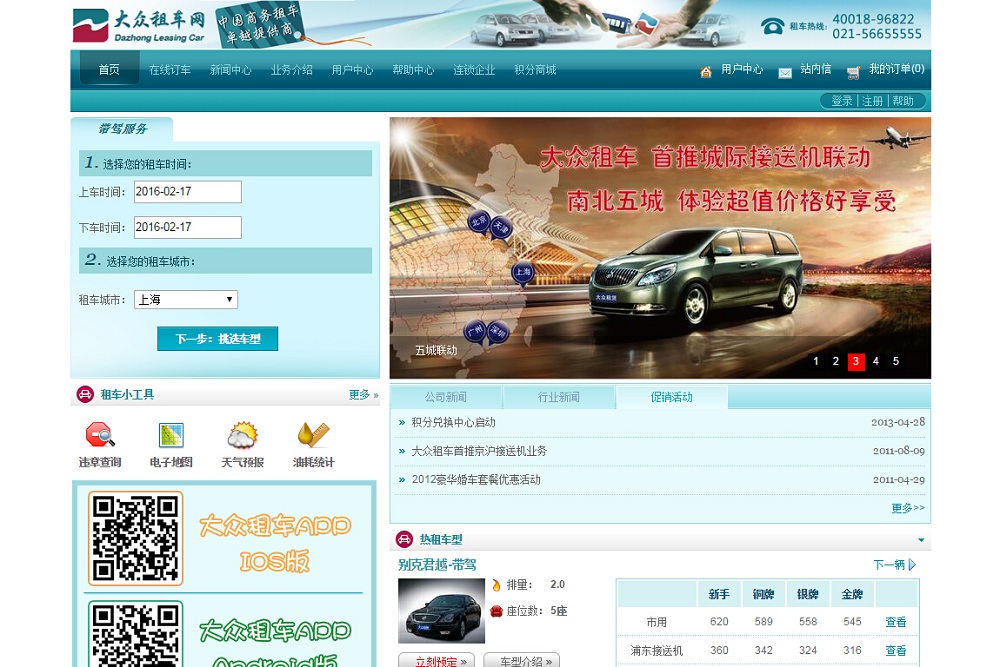Viewport: 1000px width, 667px height.
Task: Select the 促销活动 tab
Action: [x=672, y=397]
